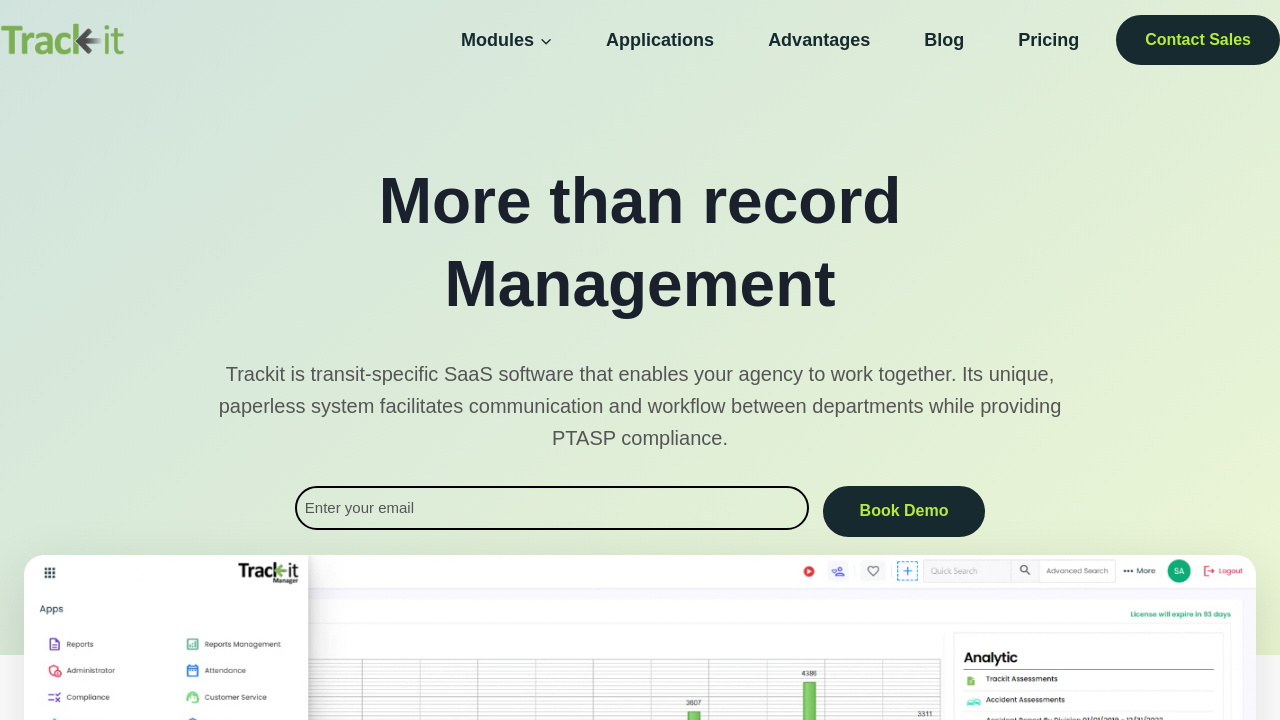1280x720 pixels.
Task: Click the 'License will expire in 93 days' notice
Action: tap(1181, 614)
